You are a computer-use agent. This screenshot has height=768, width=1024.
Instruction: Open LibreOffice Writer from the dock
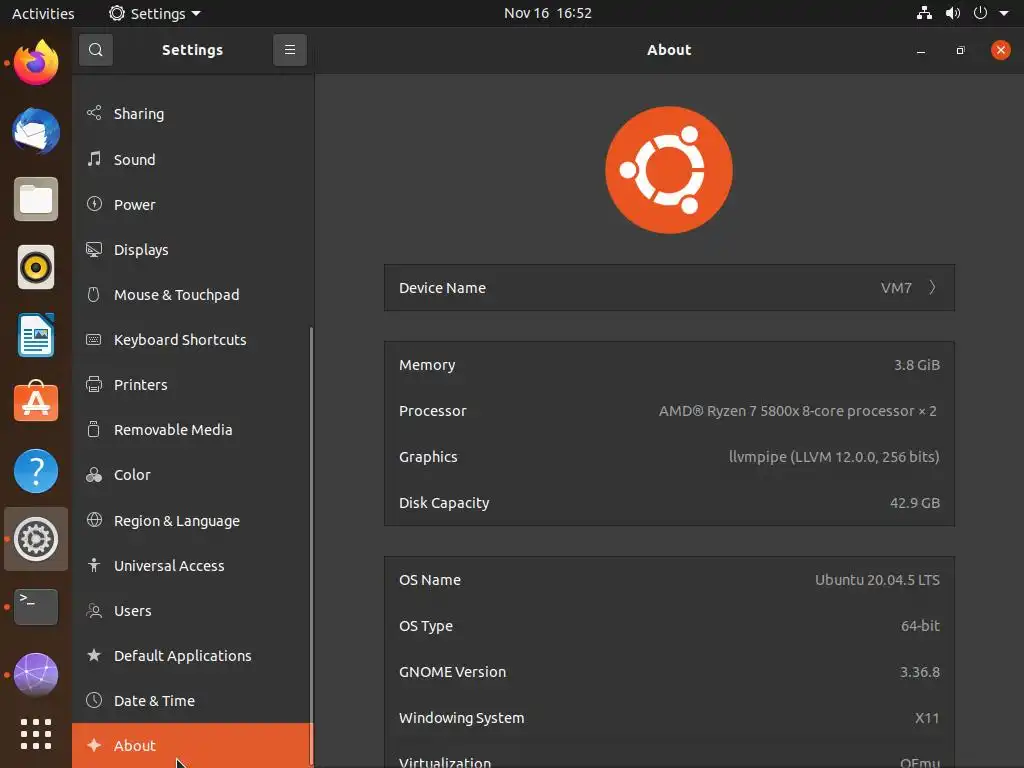click(36, 335)
